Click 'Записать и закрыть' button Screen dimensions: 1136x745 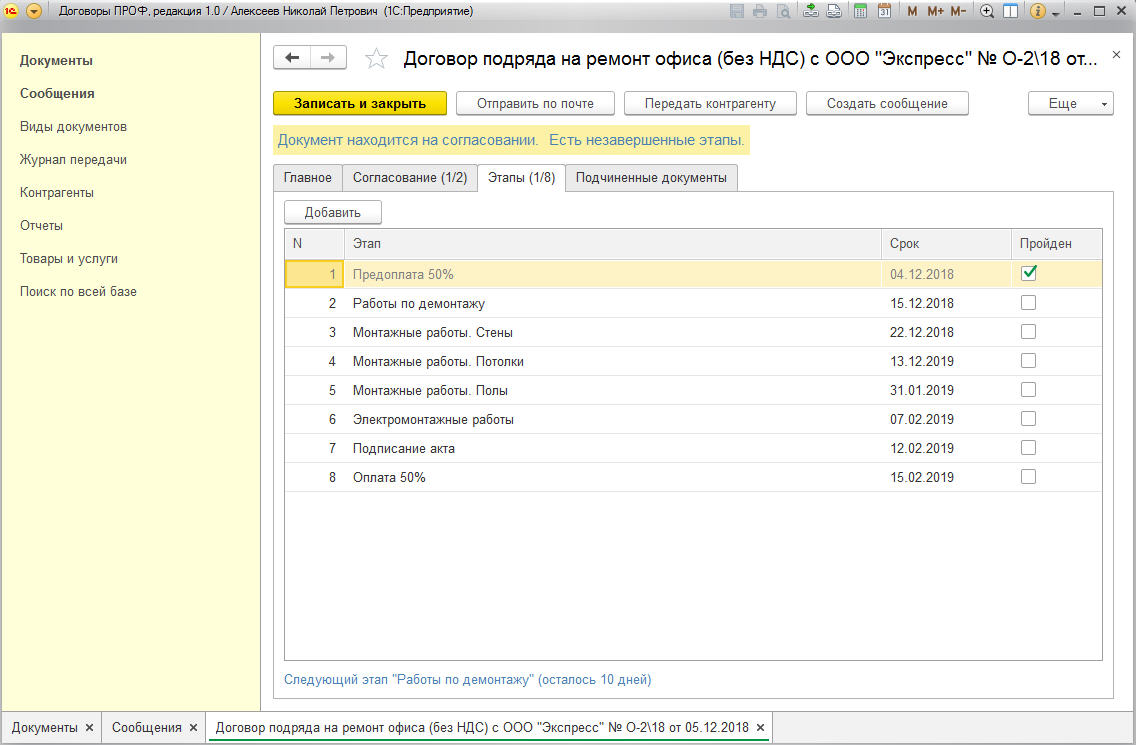coord(360,104)
